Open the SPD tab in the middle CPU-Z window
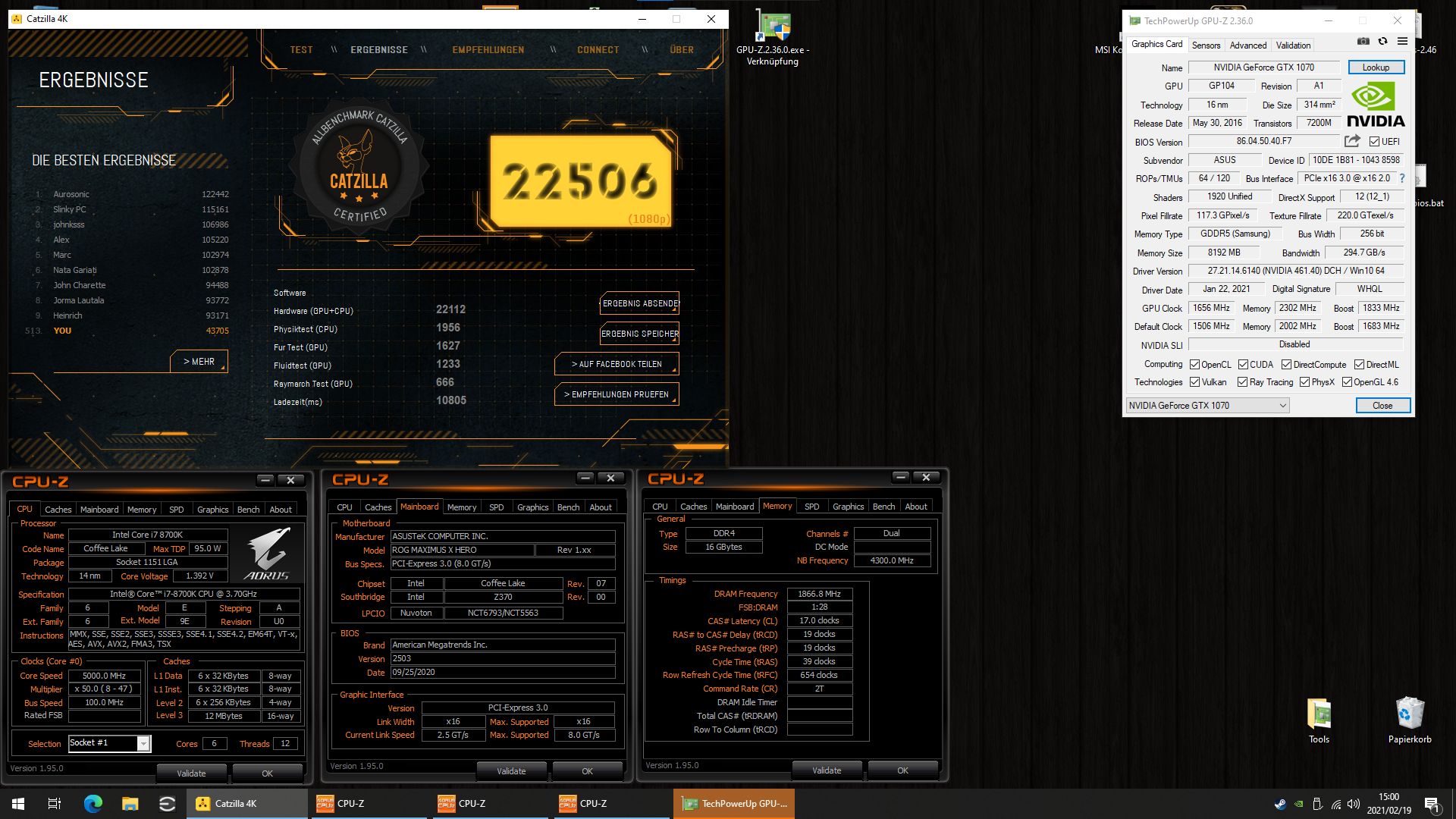 click(x=496, y=507)
